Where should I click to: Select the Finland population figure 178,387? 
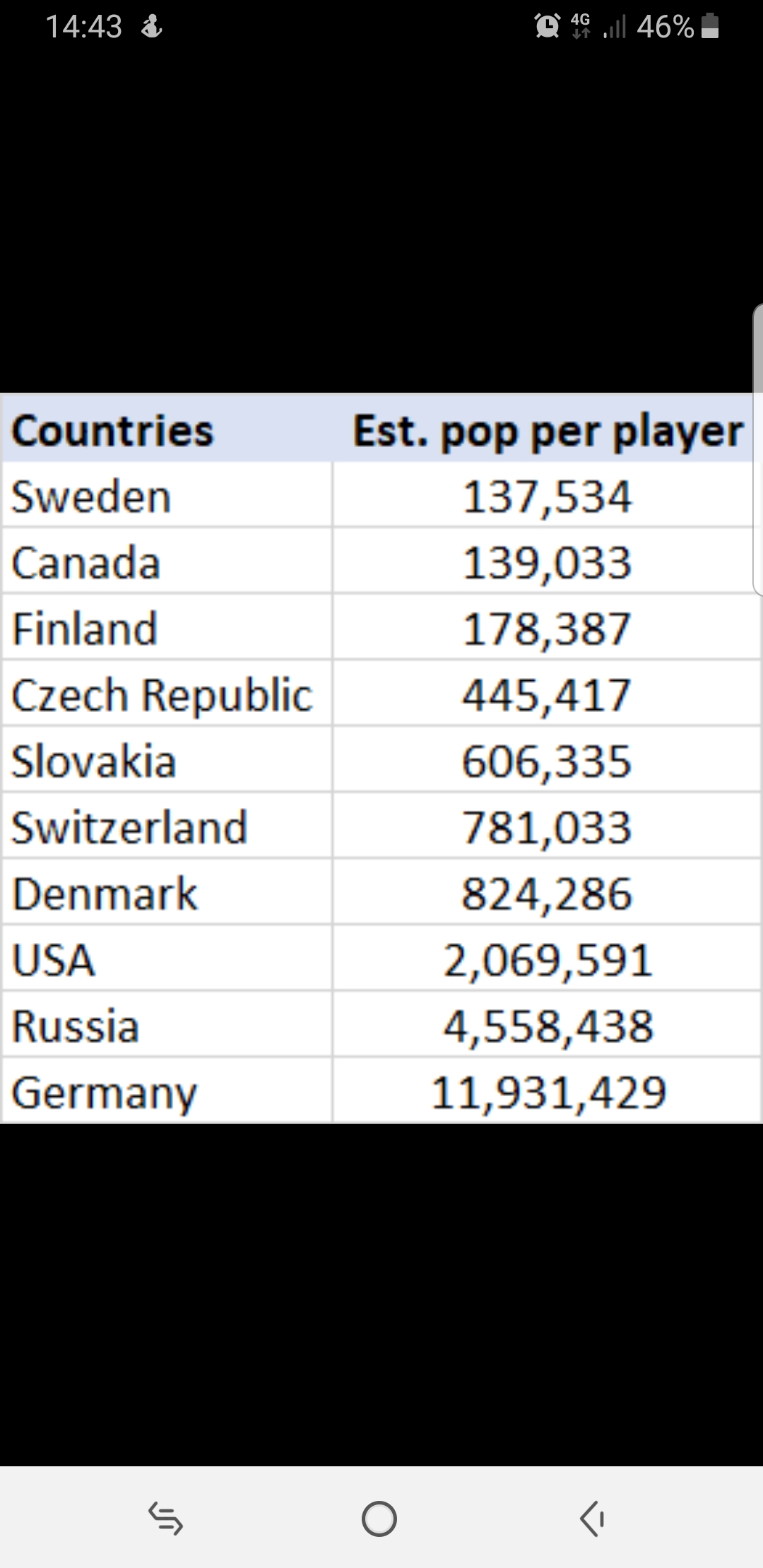(x=548, y=629)
